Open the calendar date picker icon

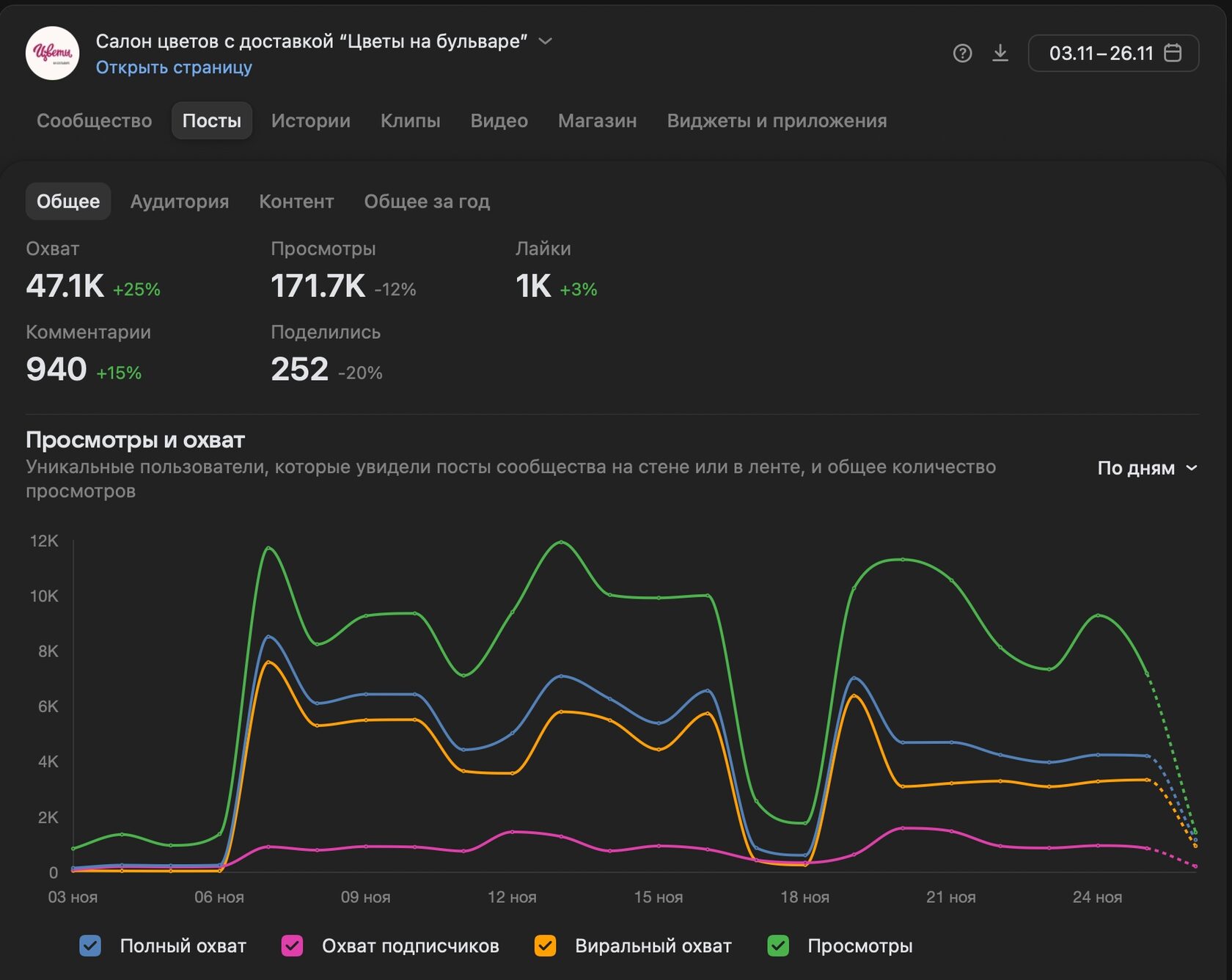[1173, 54]
